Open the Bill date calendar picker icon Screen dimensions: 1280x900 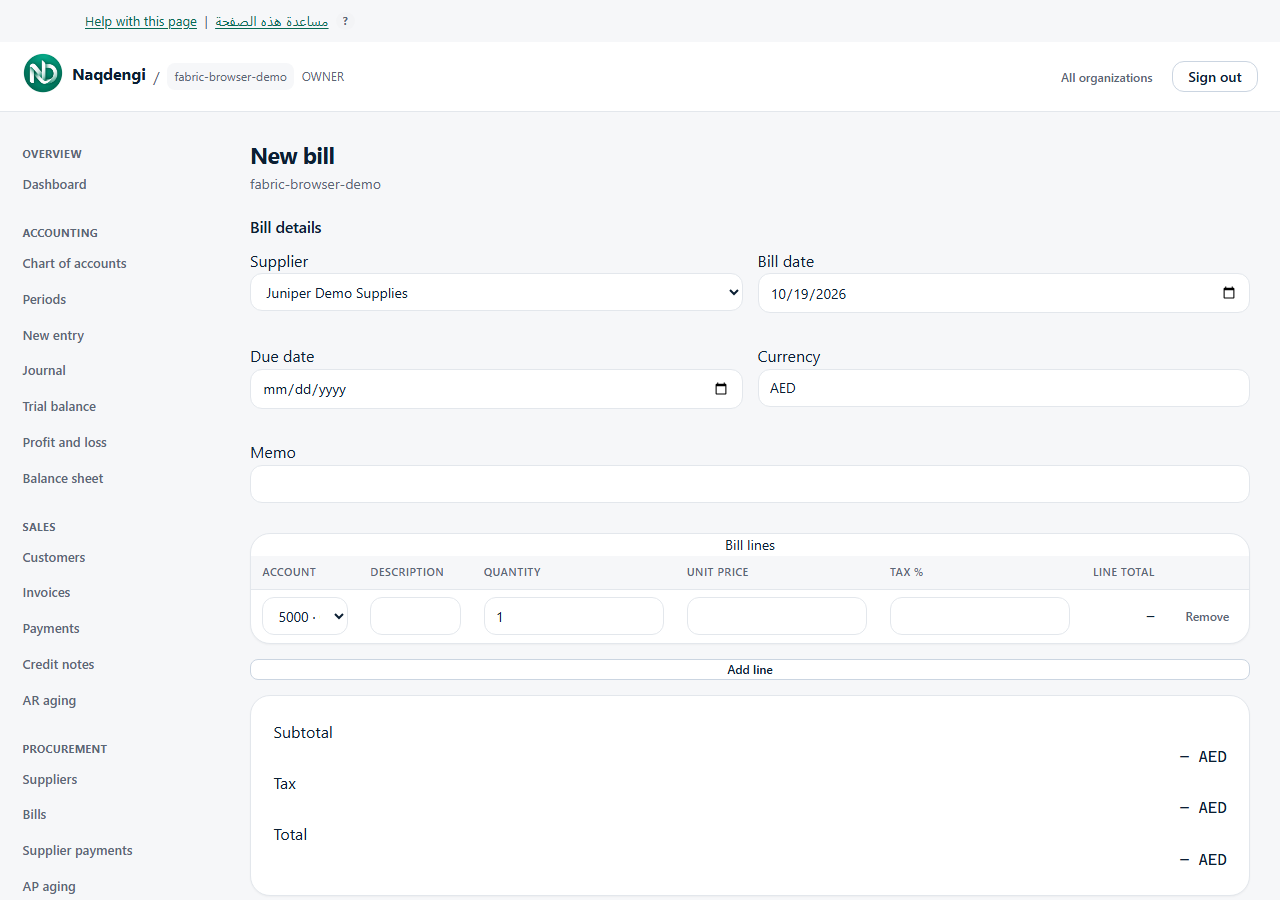1229,293
